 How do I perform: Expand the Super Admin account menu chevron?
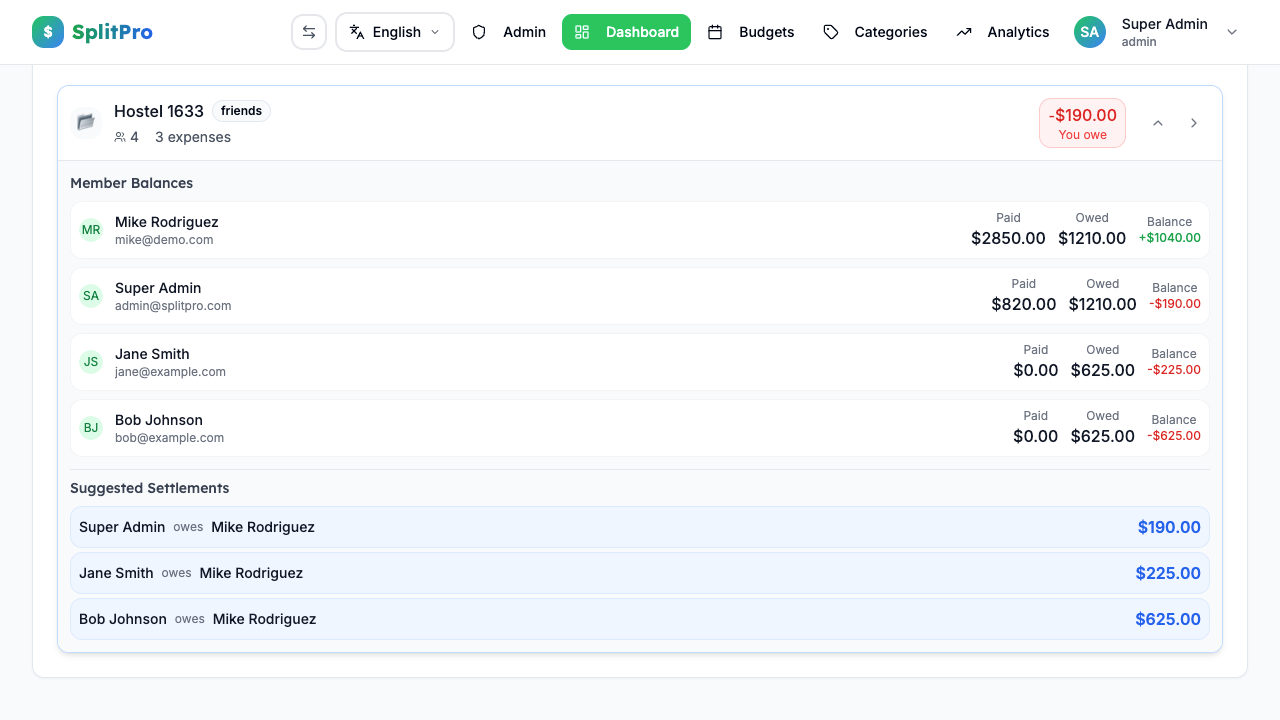[x=1232, y=32]
